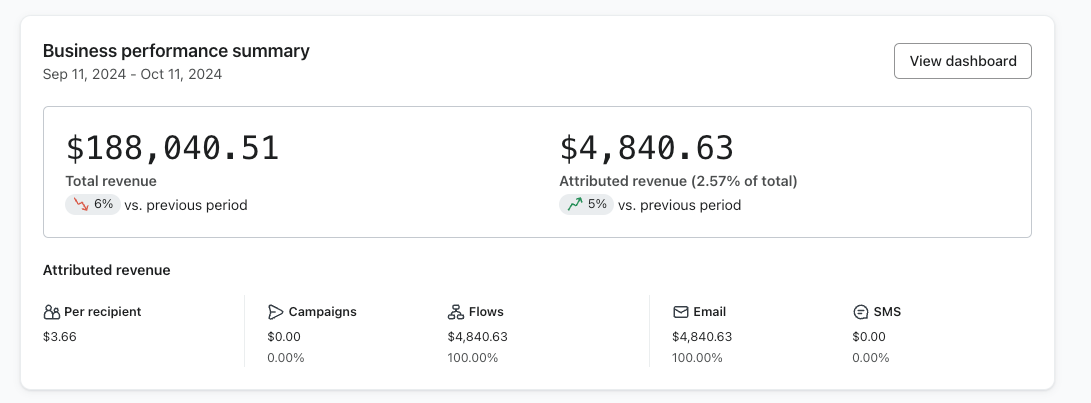Click the $3.66 per recipient value
This screenshot has height=403, width=1091.
coord(60,337)
